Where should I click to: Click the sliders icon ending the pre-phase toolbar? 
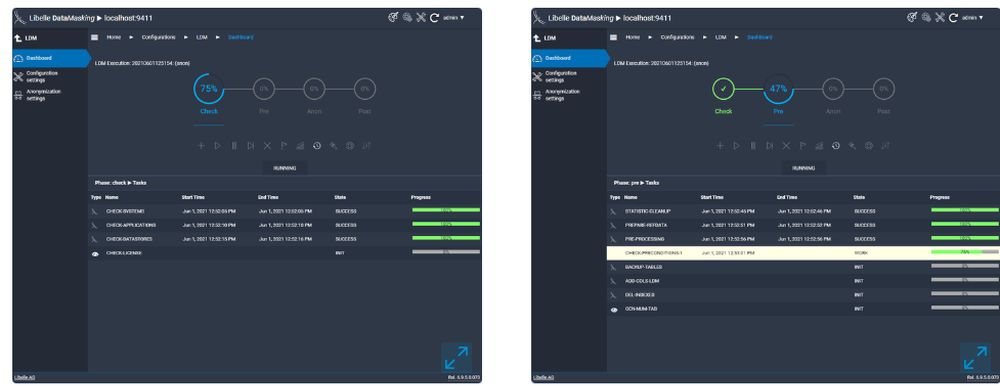pos(885,145)
